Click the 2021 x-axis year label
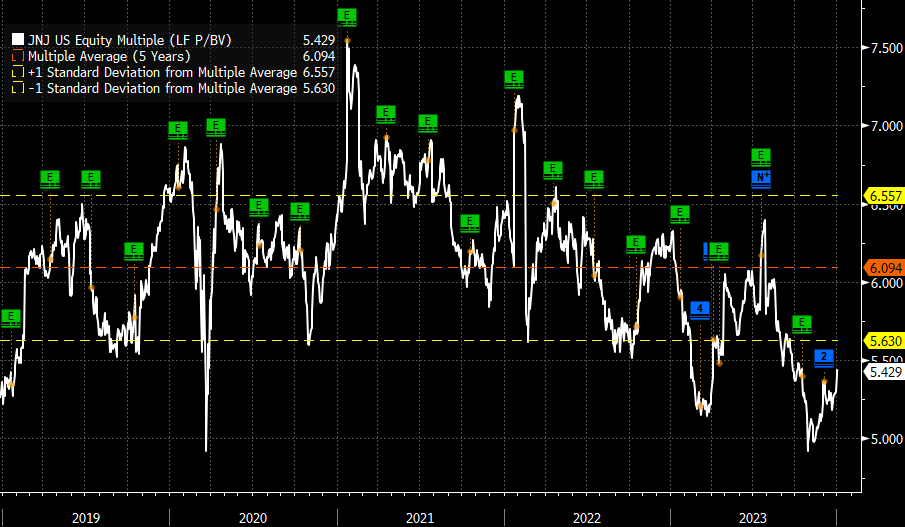Screen dimensions: 905x527 pos(420,518)
